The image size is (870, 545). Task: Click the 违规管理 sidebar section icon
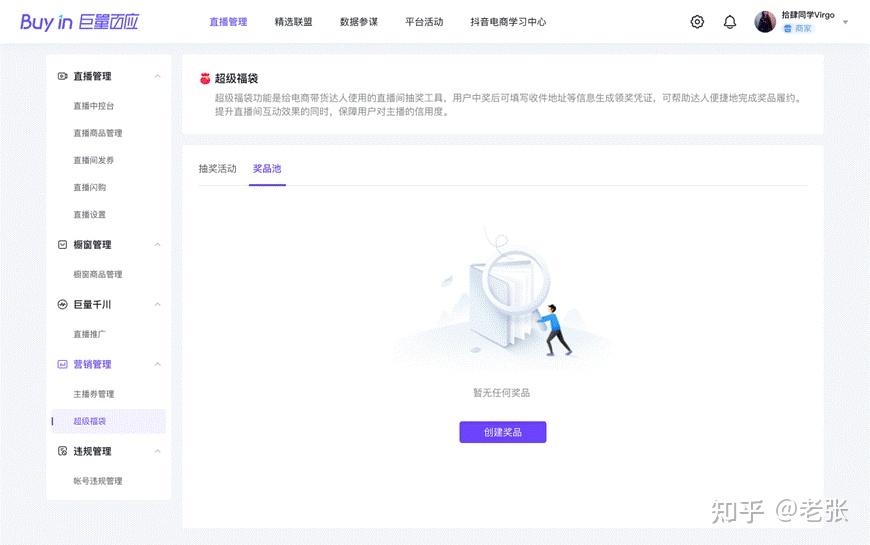(x=63, y=451)
